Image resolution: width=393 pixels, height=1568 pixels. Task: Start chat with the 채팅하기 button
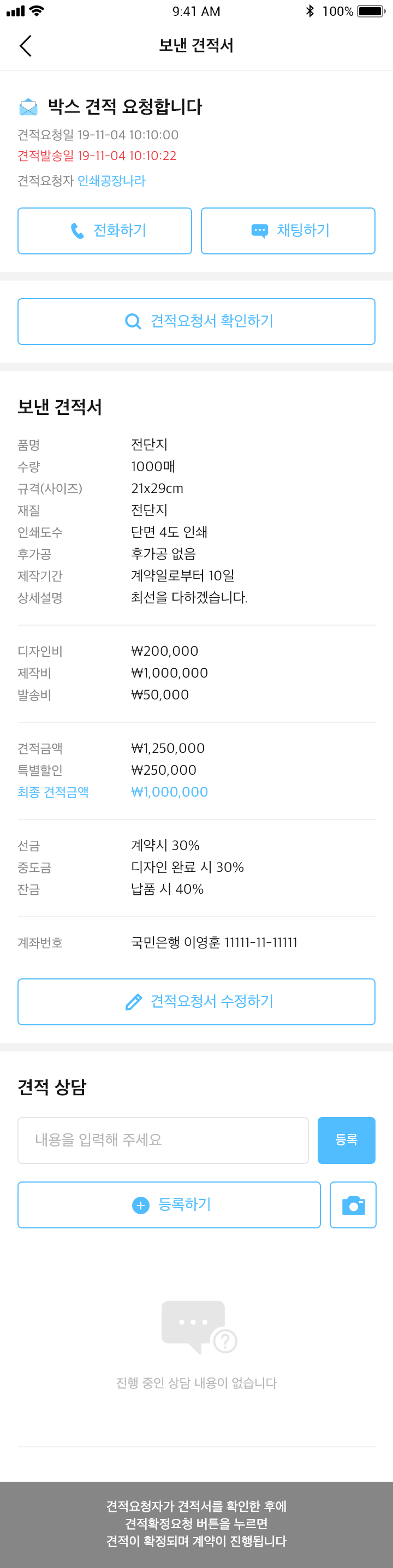pyautogui.click(x=288, y=231)
